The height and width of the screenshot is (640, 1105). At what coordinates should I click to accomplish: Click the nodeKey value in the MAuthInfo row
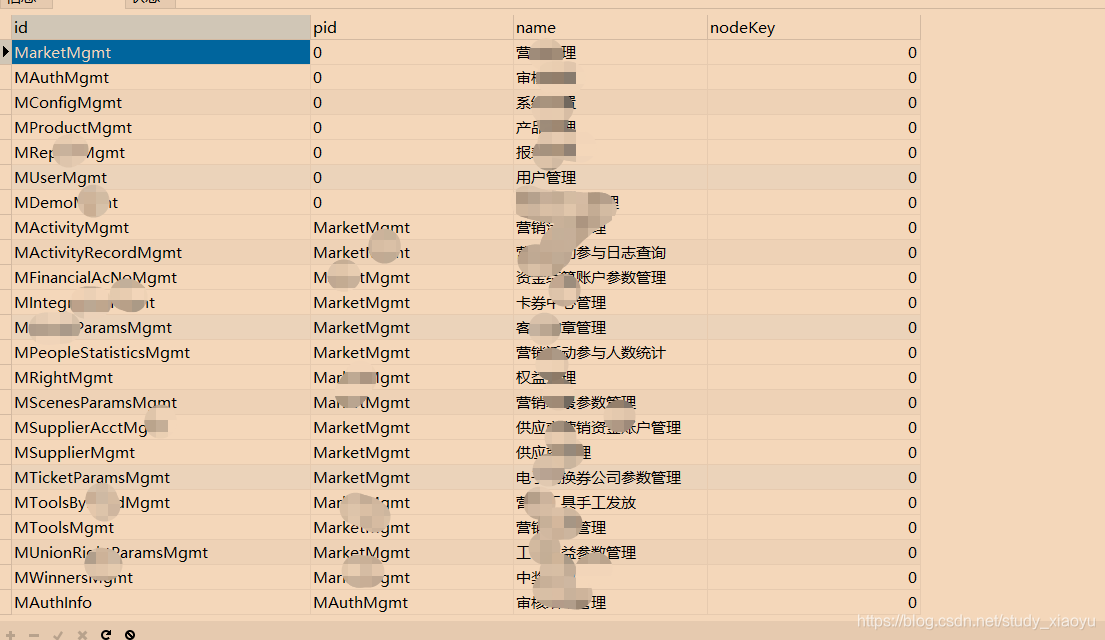point(814,603)
